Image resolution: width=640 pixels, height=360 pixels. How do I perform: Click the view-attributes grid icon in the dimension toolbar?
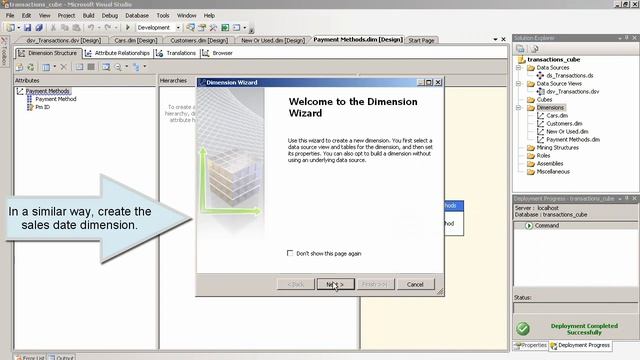(46, 67)
